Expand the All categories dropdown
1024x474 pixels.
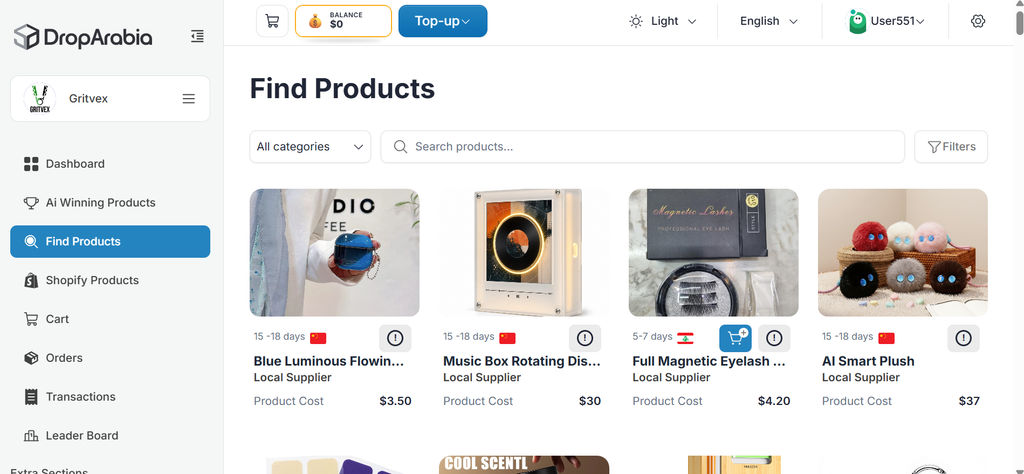(x=310, y=147)
